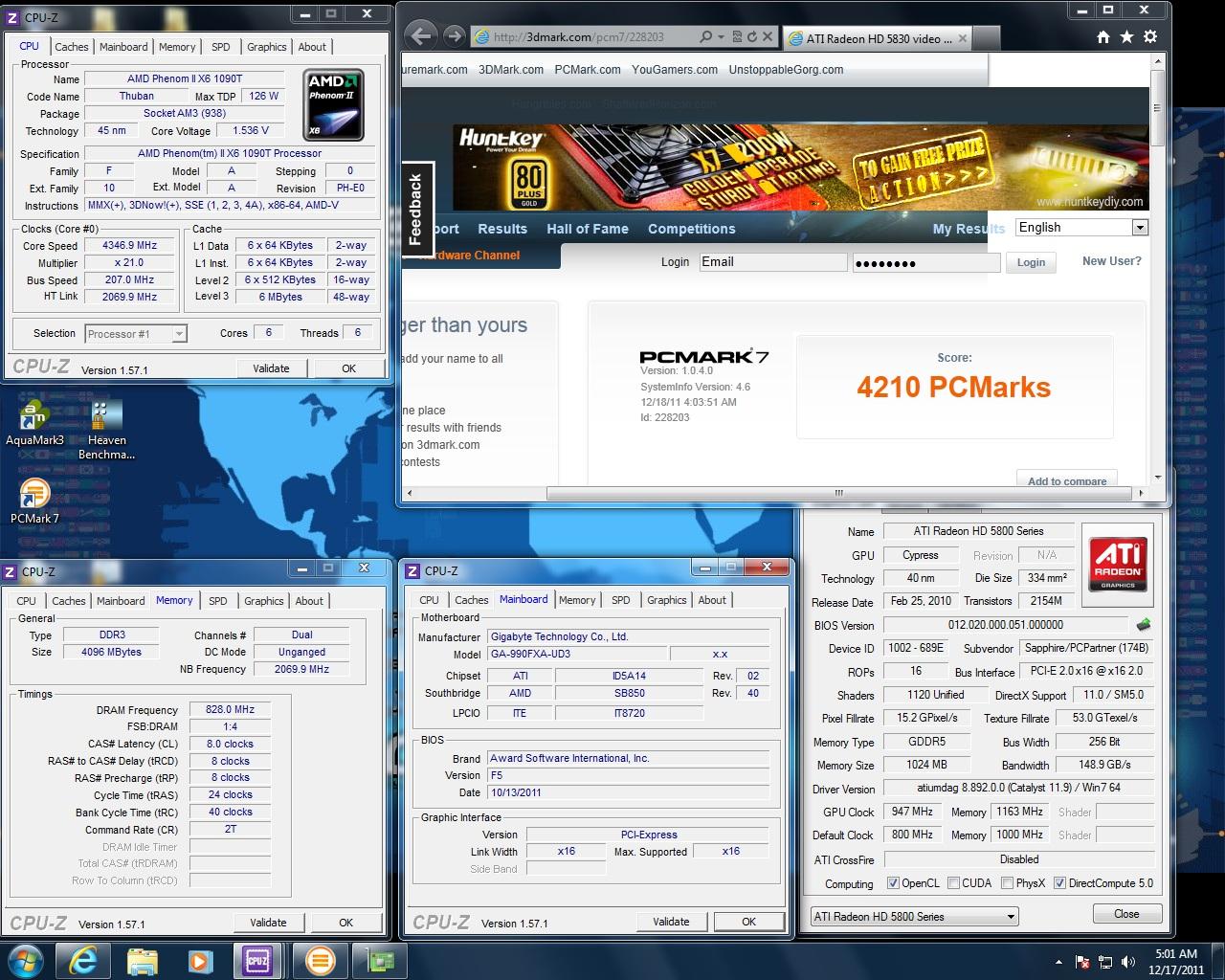1225x980 pixels.
Task: Click the address bar search magnifier icon
Action: (706, 37)
